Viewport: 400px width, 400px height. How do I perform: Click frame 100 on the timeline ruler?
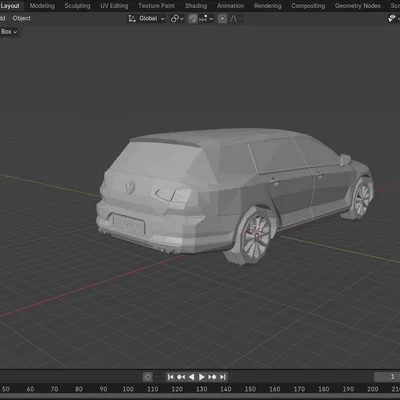tap(128, 389)
